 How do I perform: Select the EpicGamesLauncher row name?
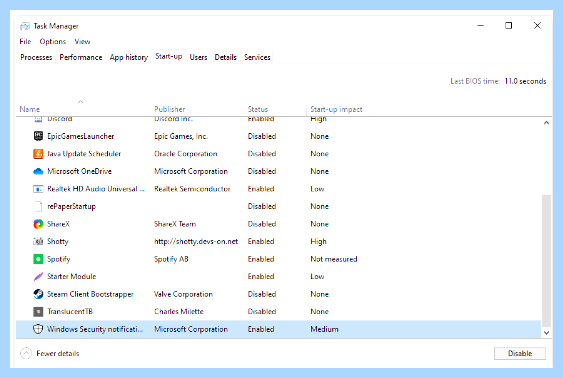(x=81, y=136)
